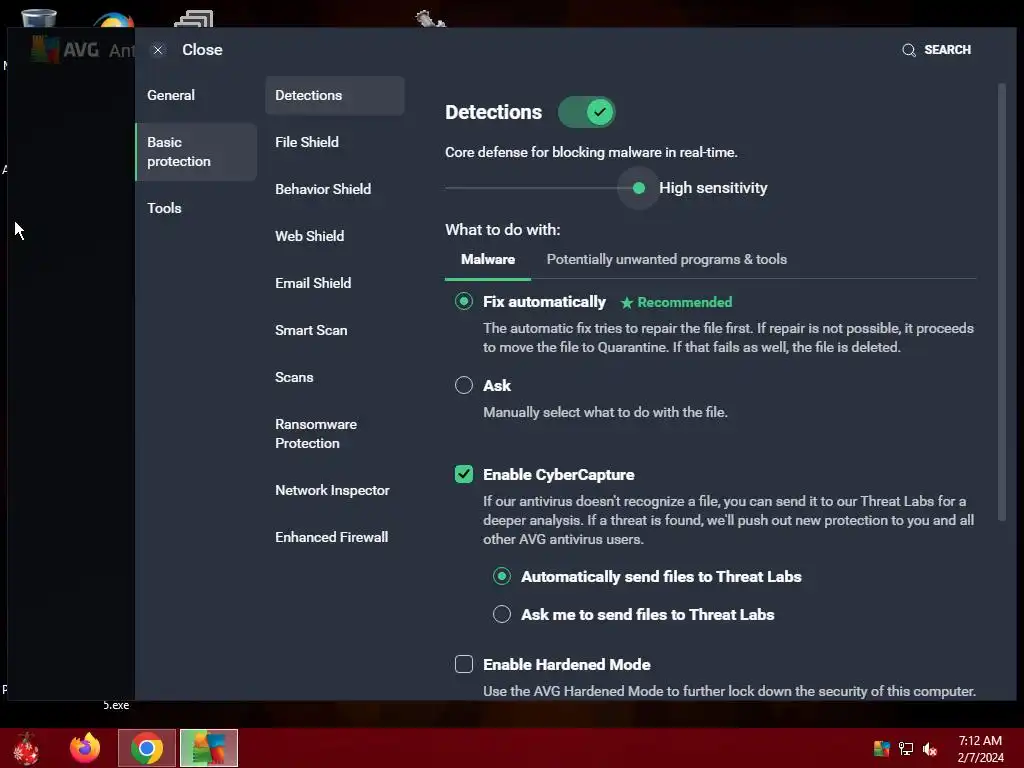The image size is (1024, 768).
Task: Open Network Inspector settings
Action: click(334, 490)
